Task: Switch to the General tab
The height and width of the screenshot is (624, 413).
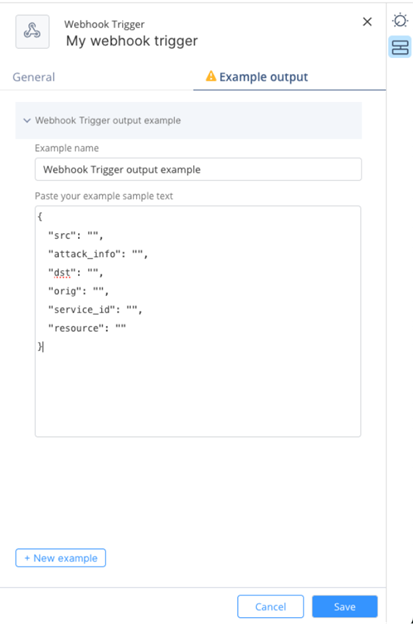Action: coord(34,77)
